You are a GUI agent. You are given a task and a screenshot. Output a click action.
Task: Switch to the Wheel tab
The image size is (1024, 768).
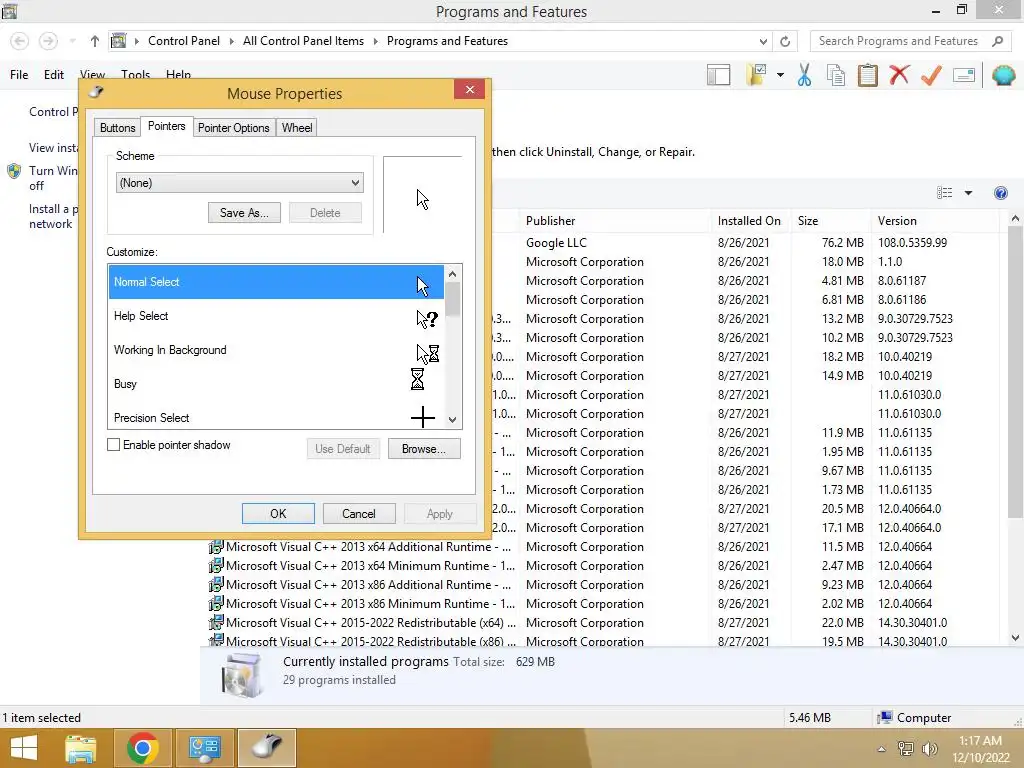click(297, 128)
